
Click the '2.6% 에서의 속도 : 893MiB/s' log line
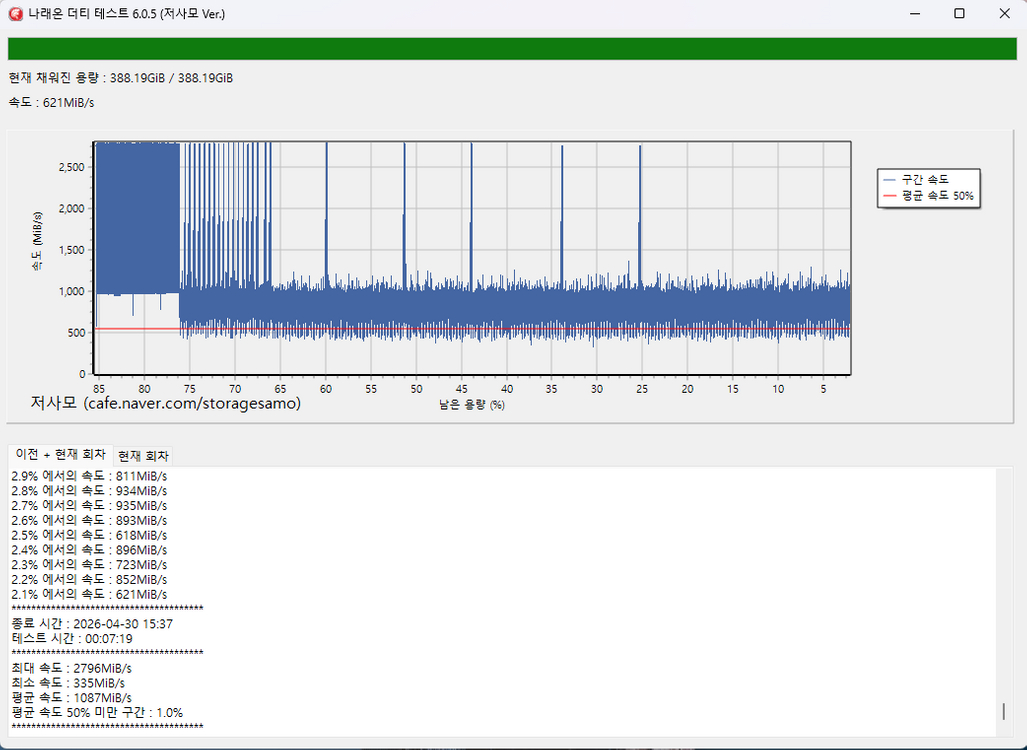[x=89, y=520]
